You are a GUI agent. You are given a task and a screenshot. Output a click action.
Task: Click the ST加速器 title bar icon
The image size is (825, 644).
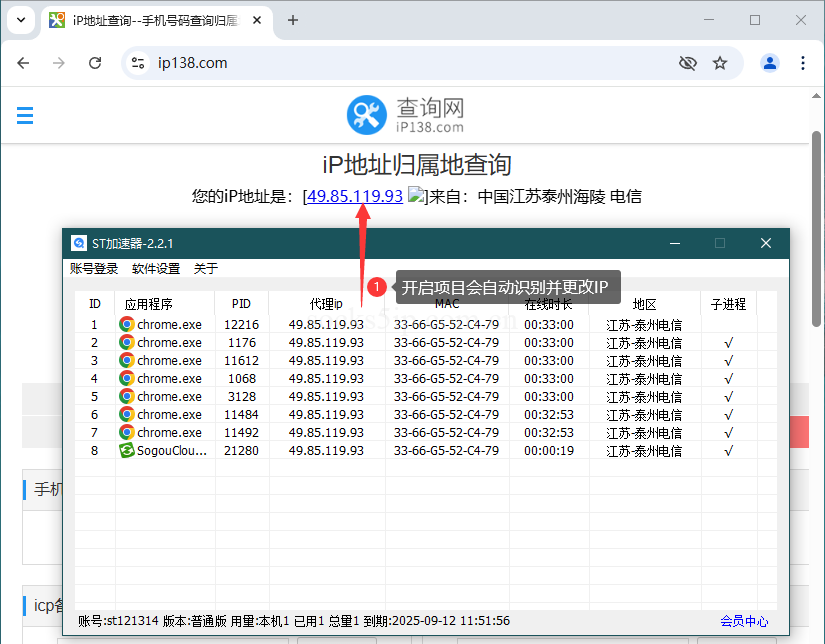[x=79, y=242]
